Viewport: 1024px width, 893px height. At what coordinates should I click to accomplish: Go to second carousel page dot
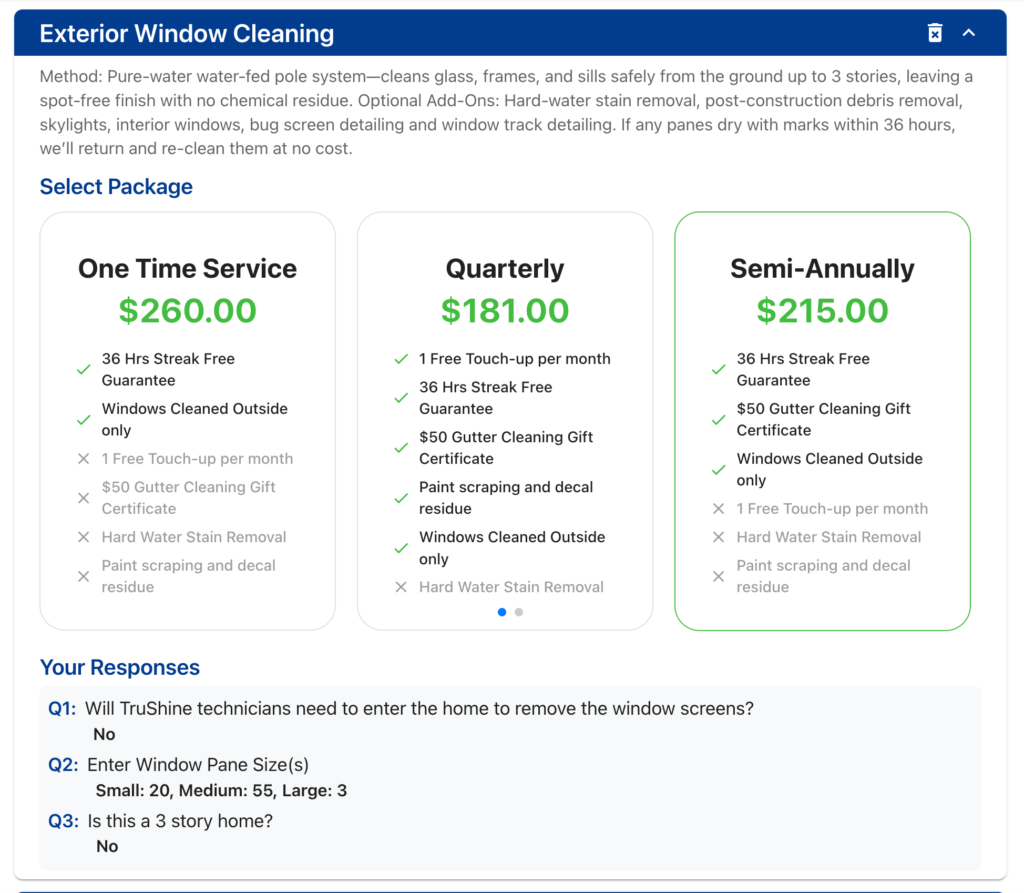tap(519, 612)
